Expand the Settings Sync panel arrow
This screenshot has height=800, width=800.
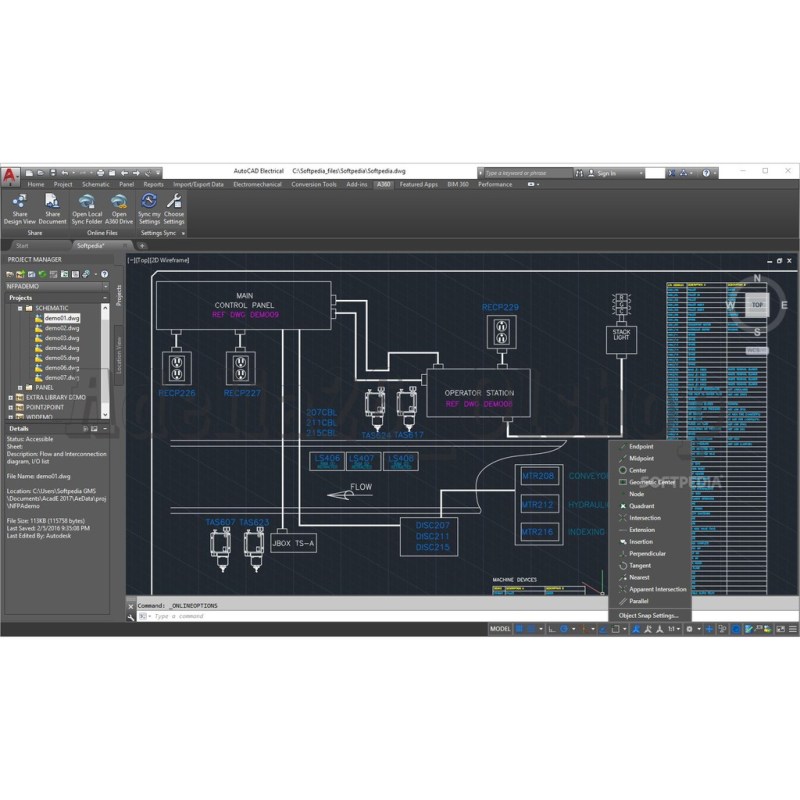click(x=183, y=233)
